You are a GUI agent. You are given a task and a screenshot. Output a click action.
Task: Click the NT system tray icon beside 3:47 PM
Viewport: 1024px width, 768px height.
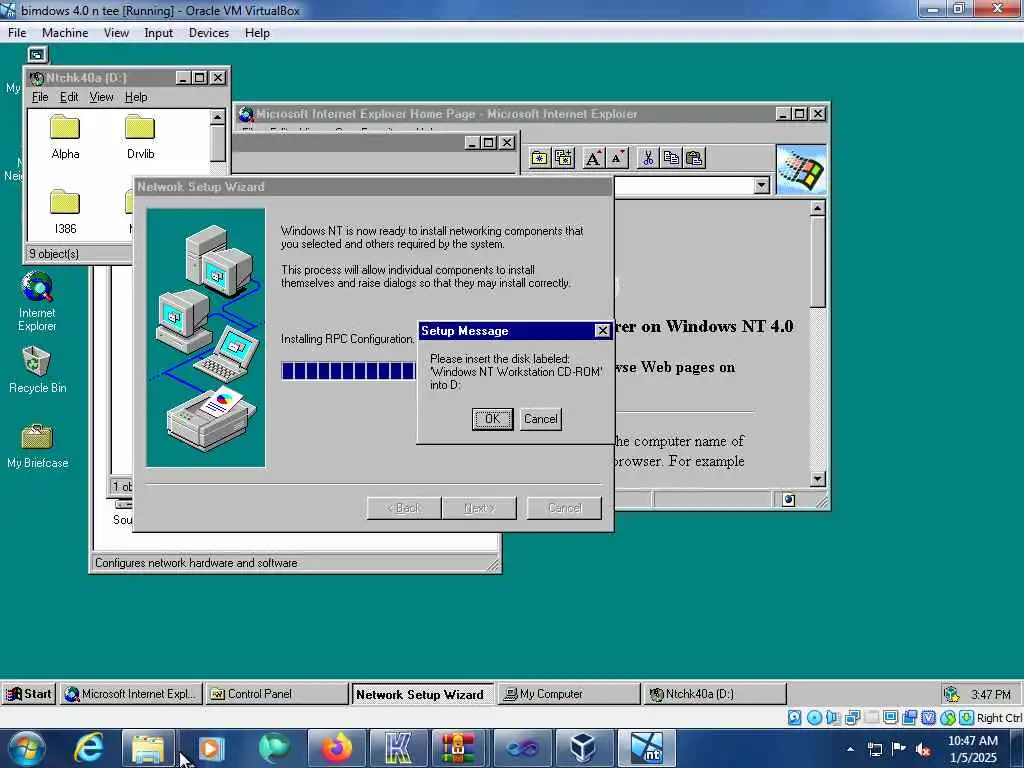[x=952, y=694]
